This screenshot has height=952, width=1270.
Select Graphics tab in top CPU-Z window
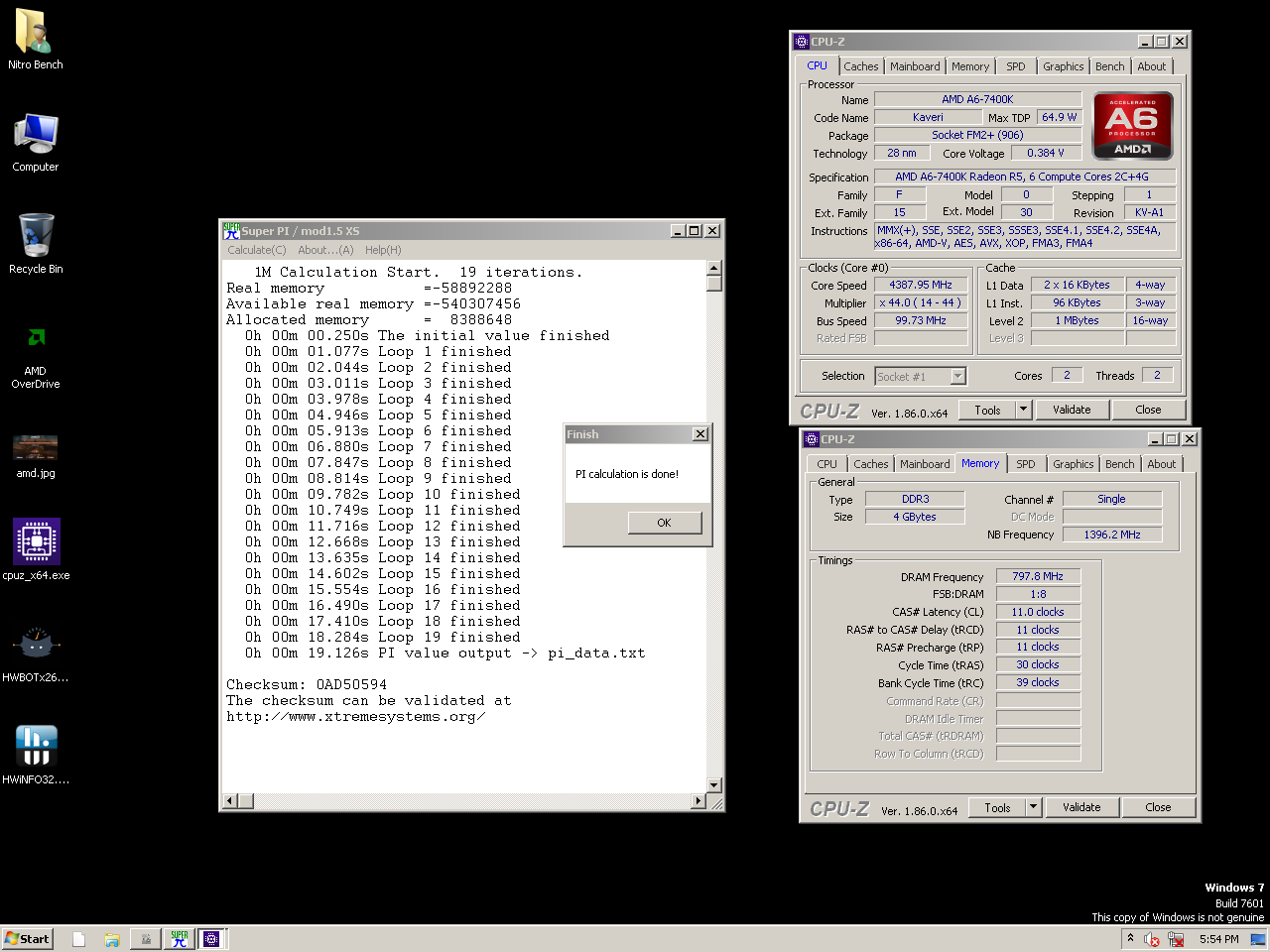pyautogui.click(x=1064, y=66)
